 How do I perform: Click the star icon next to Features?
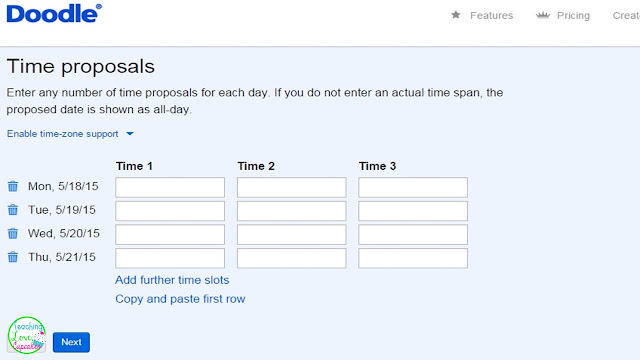tap(456, 15)
